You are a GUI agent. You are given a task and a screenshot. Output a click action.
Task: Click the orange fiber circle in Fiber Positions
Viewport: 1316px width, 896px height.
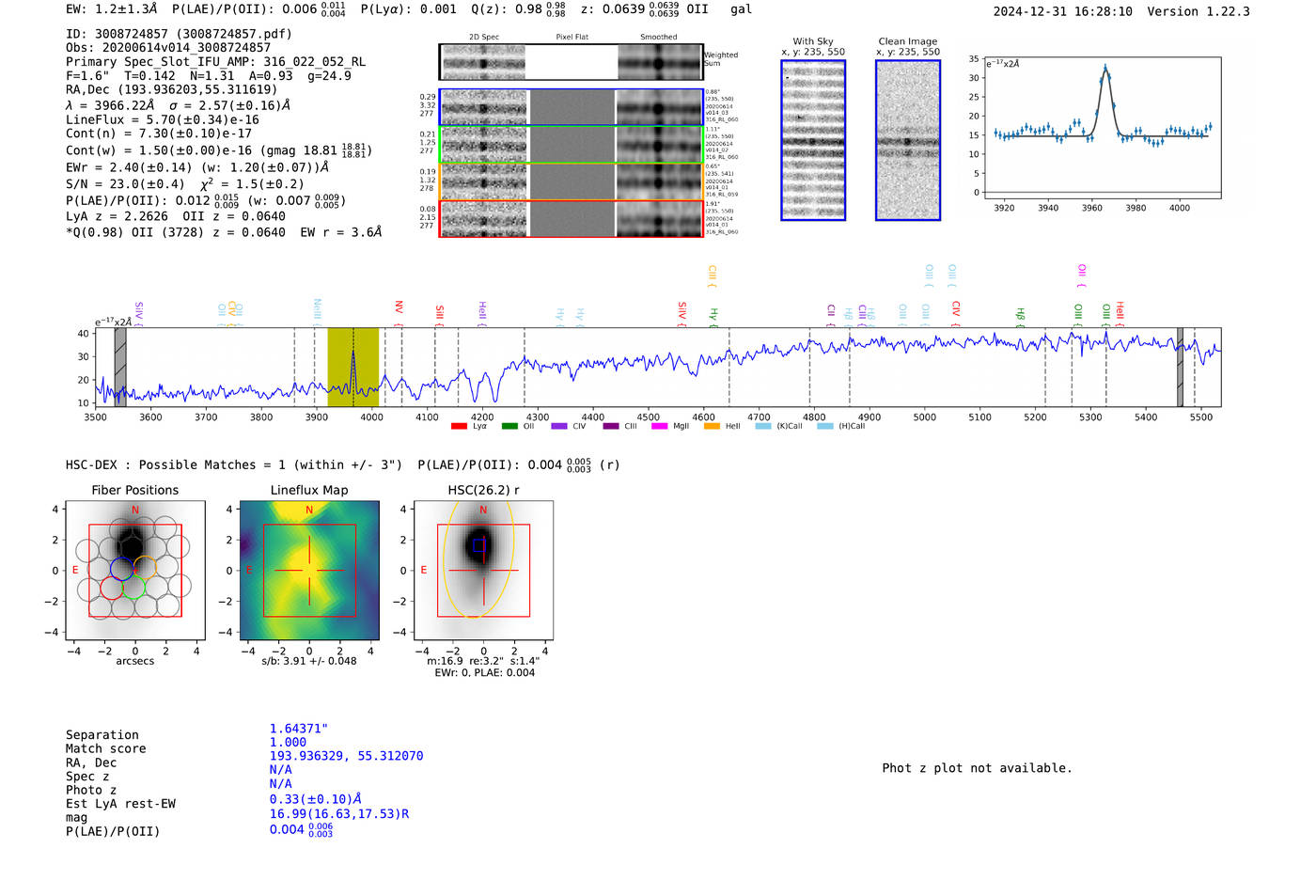[145, 568]
